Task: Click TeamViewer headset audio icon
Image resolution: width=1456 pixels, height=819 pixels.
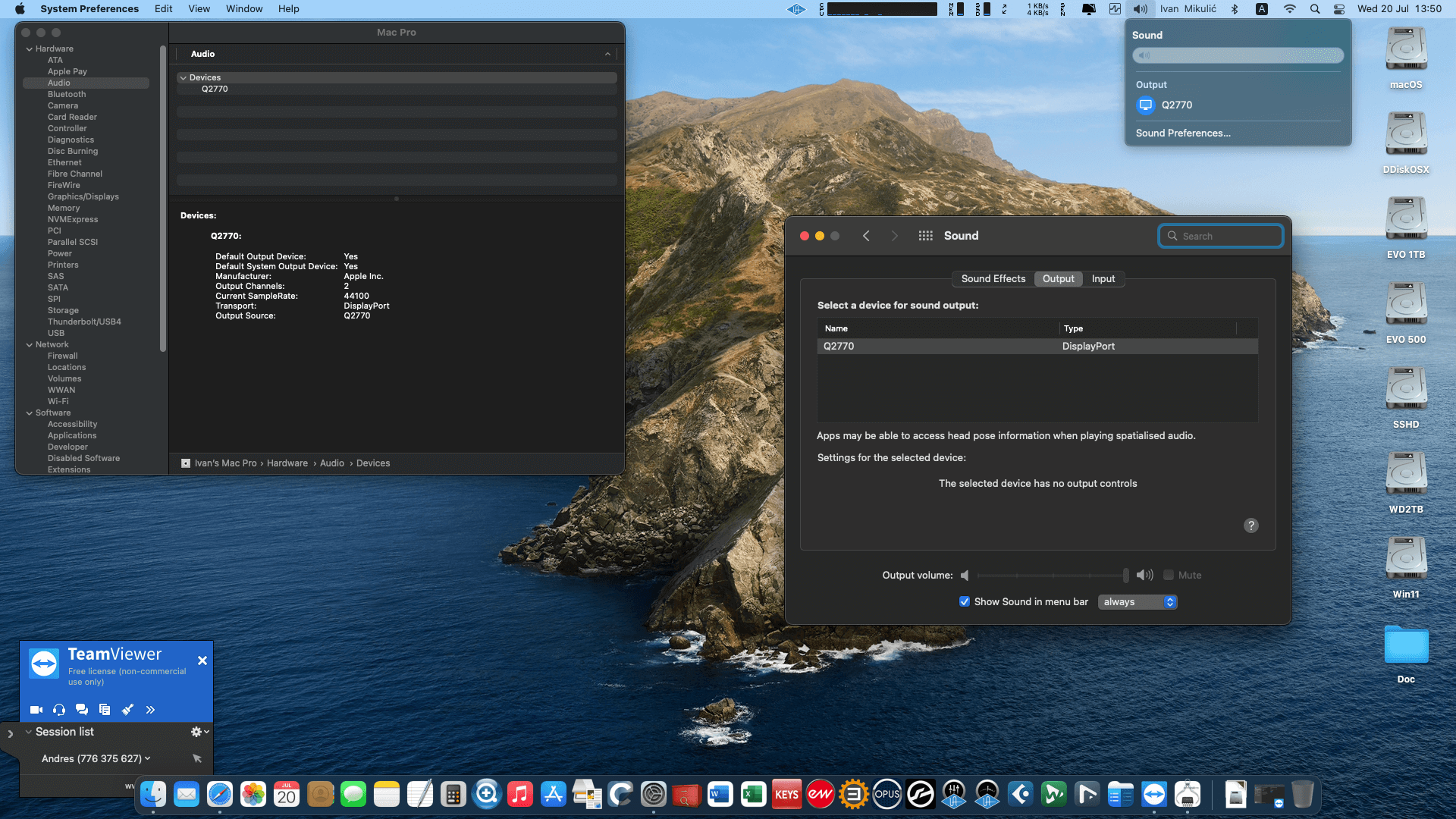Action: click(59, 710)
